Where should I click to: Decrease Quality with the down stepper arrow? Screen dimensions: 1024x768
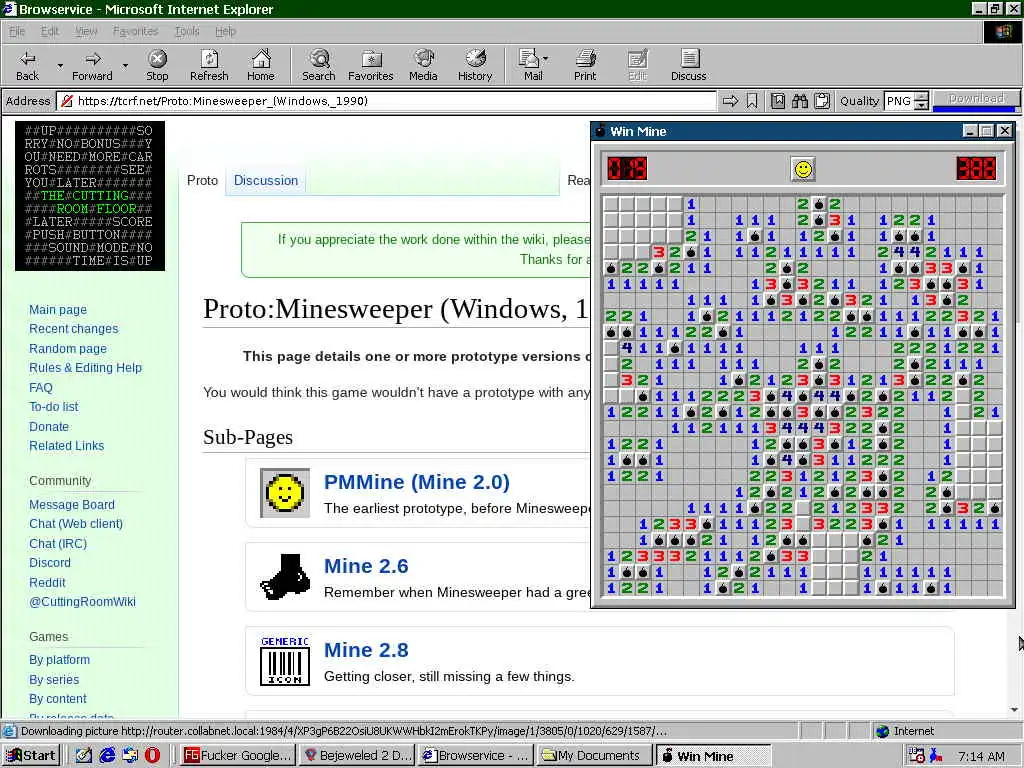click(921, 105)
